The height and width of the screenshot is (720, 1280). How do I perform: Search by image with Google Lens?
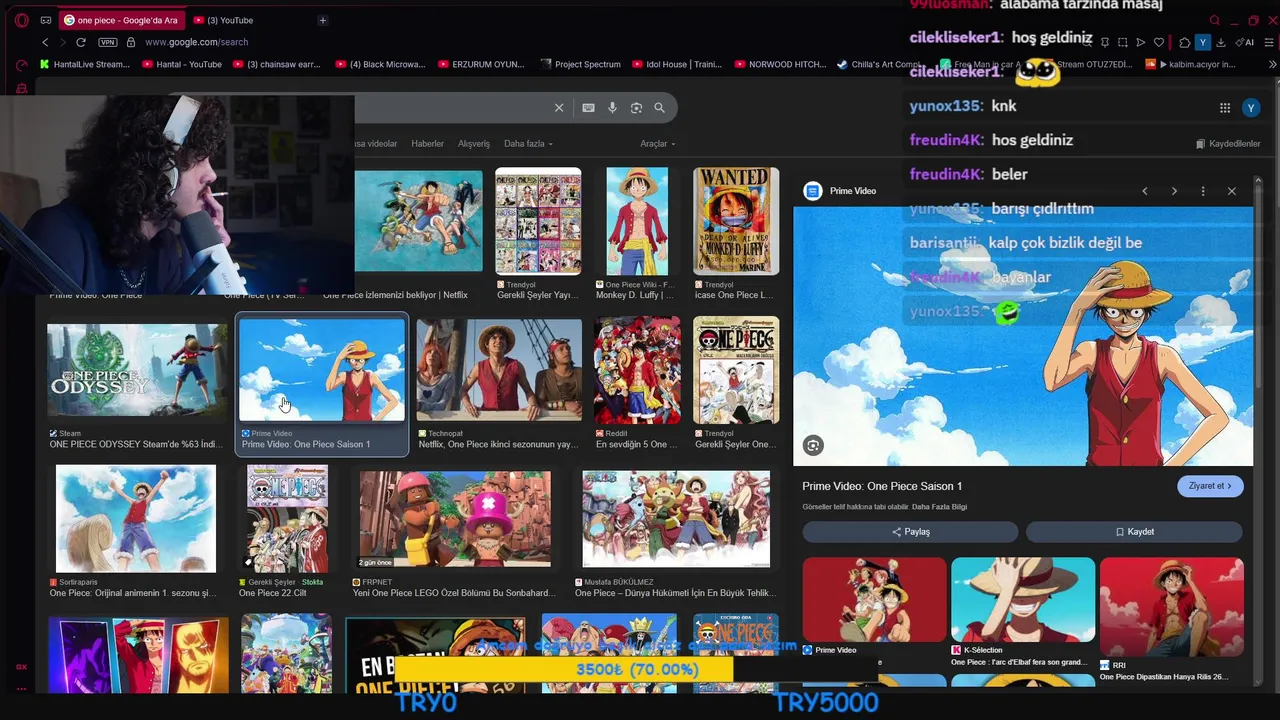[x=636, y=107]
